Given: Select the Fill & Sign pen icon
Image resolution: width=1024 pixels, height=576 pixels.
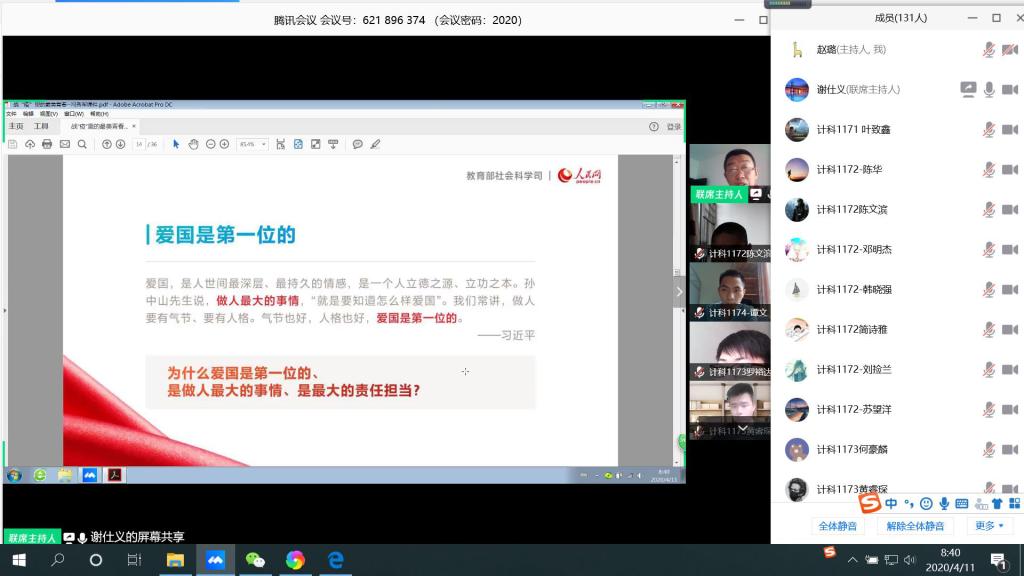Looking at the screenshot, I should 373,144.
